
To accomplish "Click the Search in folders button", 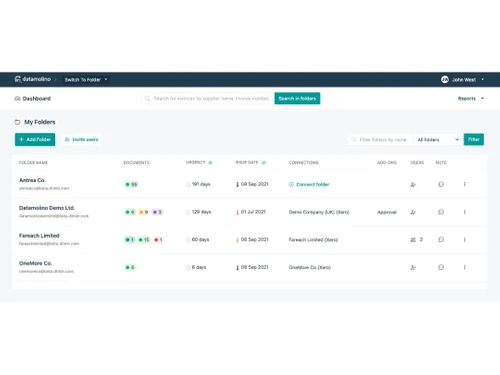I will [x=297, y=98].
